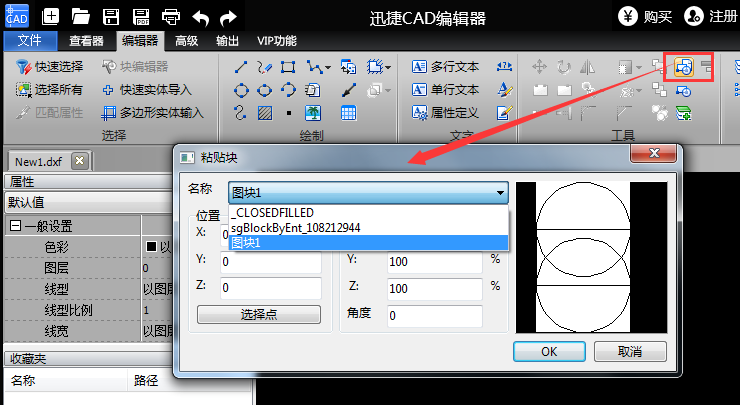Image resolution: width=740 pixels, height=405 pixels.
Task: Click the New file icon in title bar
Action: 50,17
